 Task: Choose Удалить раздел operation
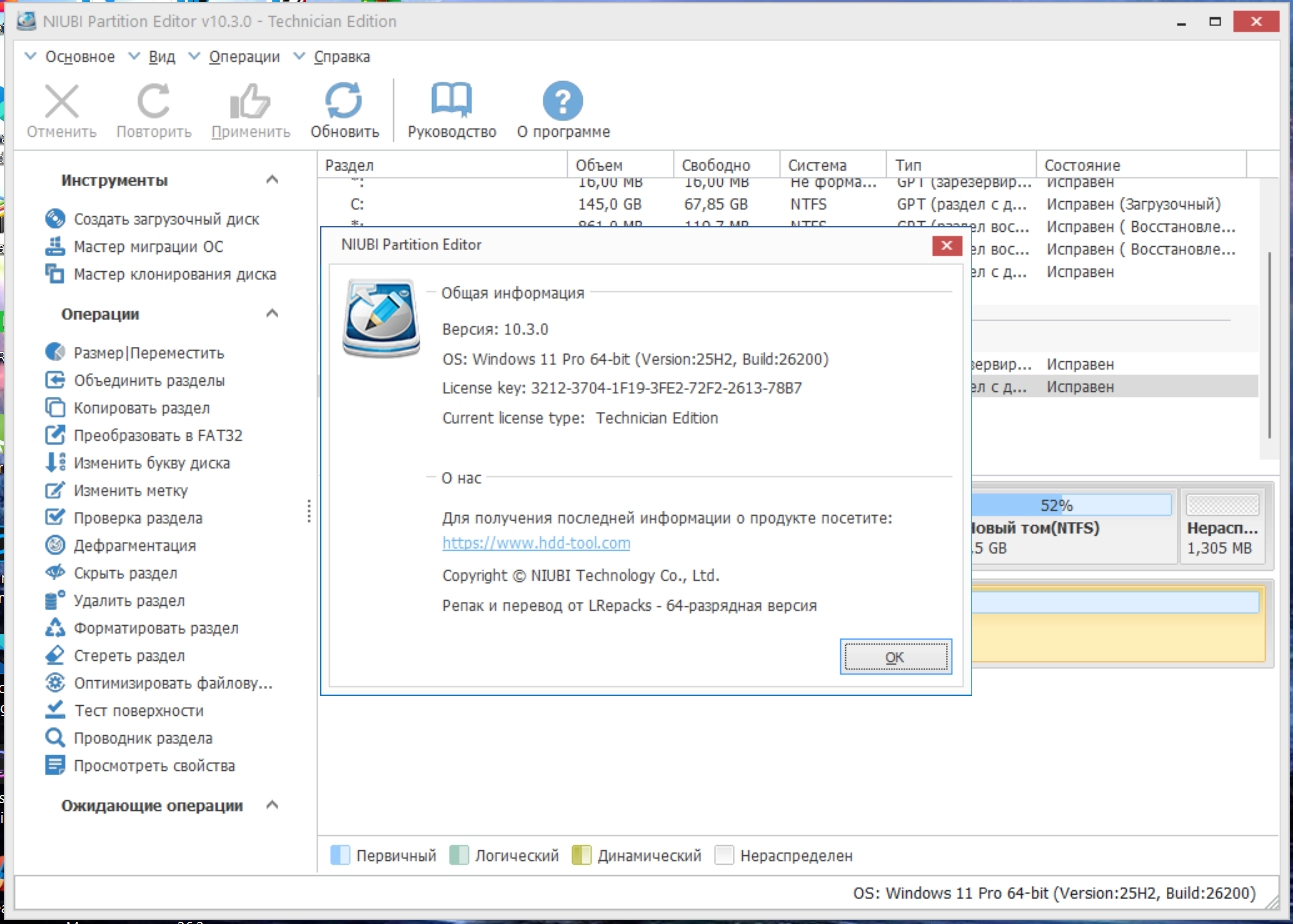[115, 600]
